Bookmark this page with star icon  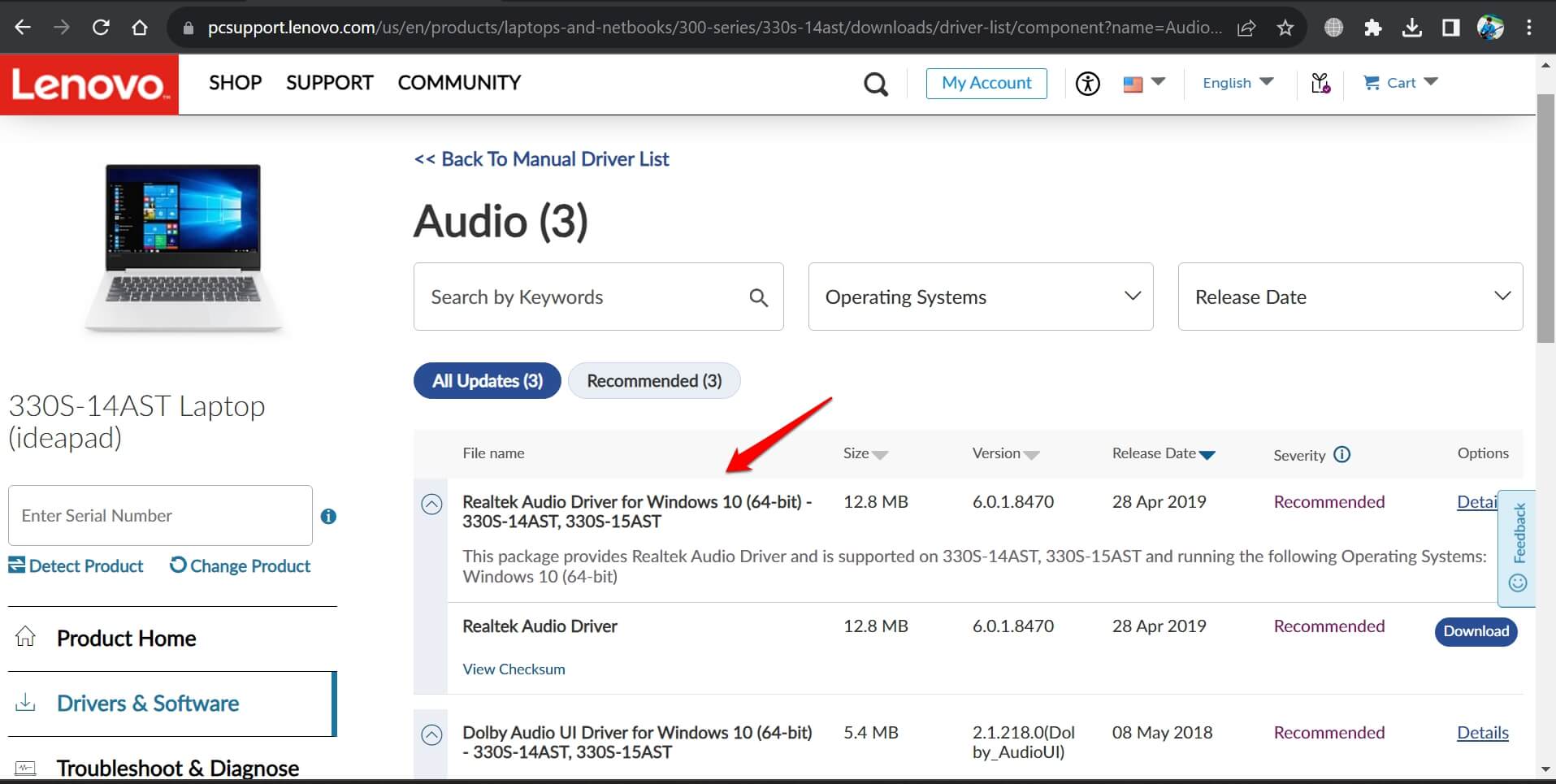click(x=1285, y=28)
